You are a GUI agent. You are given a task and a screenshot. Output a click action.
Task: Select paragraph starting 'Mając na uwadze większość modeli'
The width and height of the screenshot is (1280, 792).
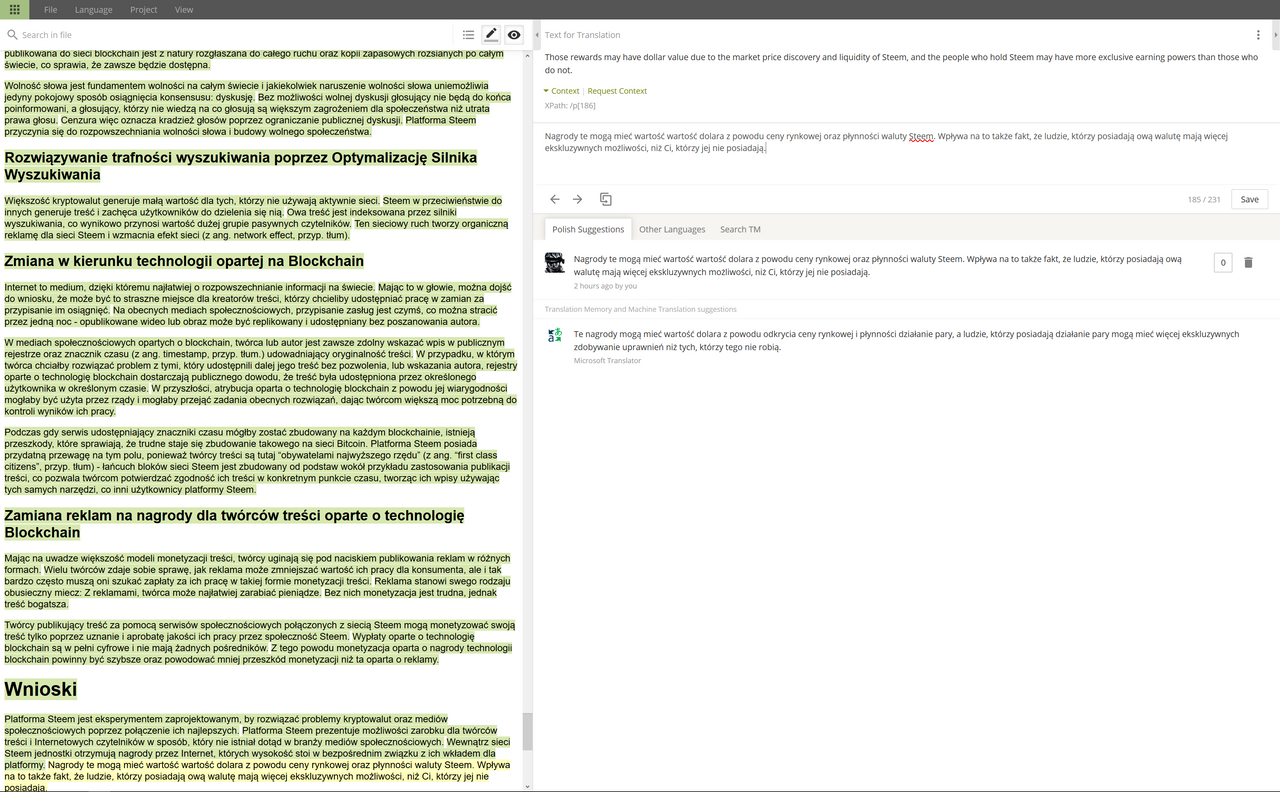(258, 581)
